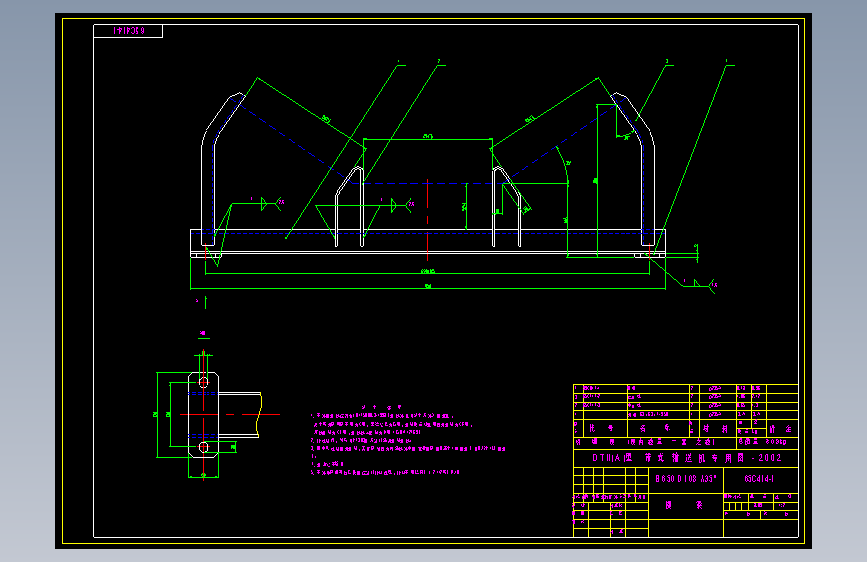This screenshot has height=562, width=867.
Task: Select the red vertical centerline of the frame
Action: tap(427, 220)
